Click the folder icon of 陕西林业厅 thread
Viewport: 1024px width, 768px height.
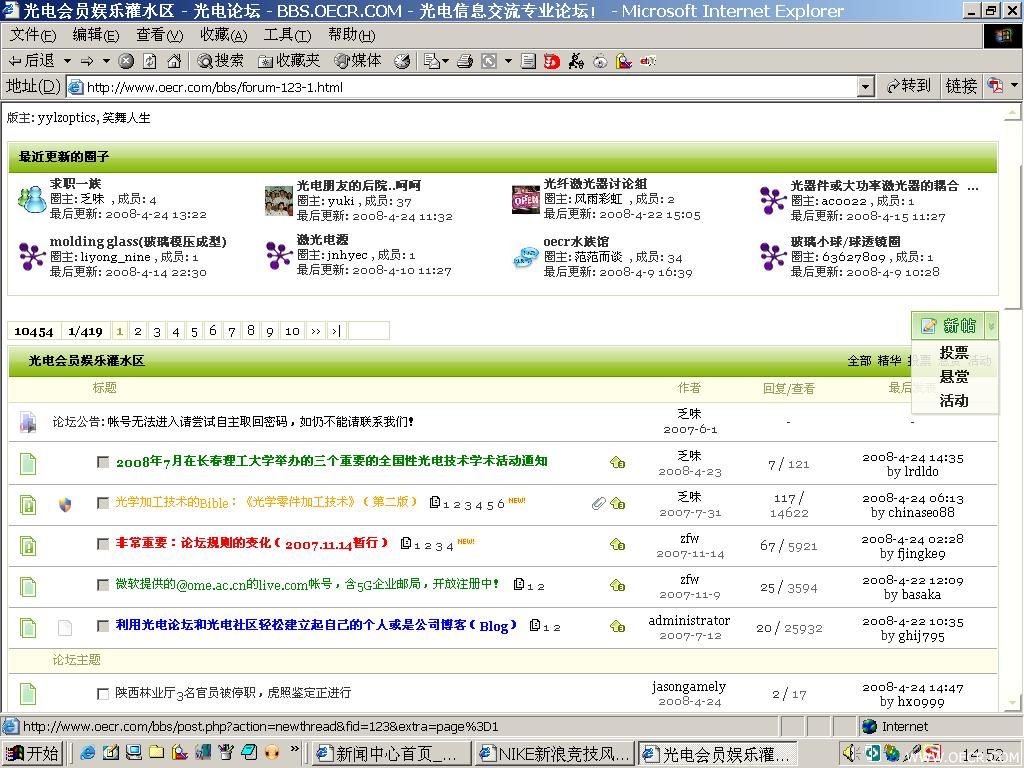click(28, 693)
